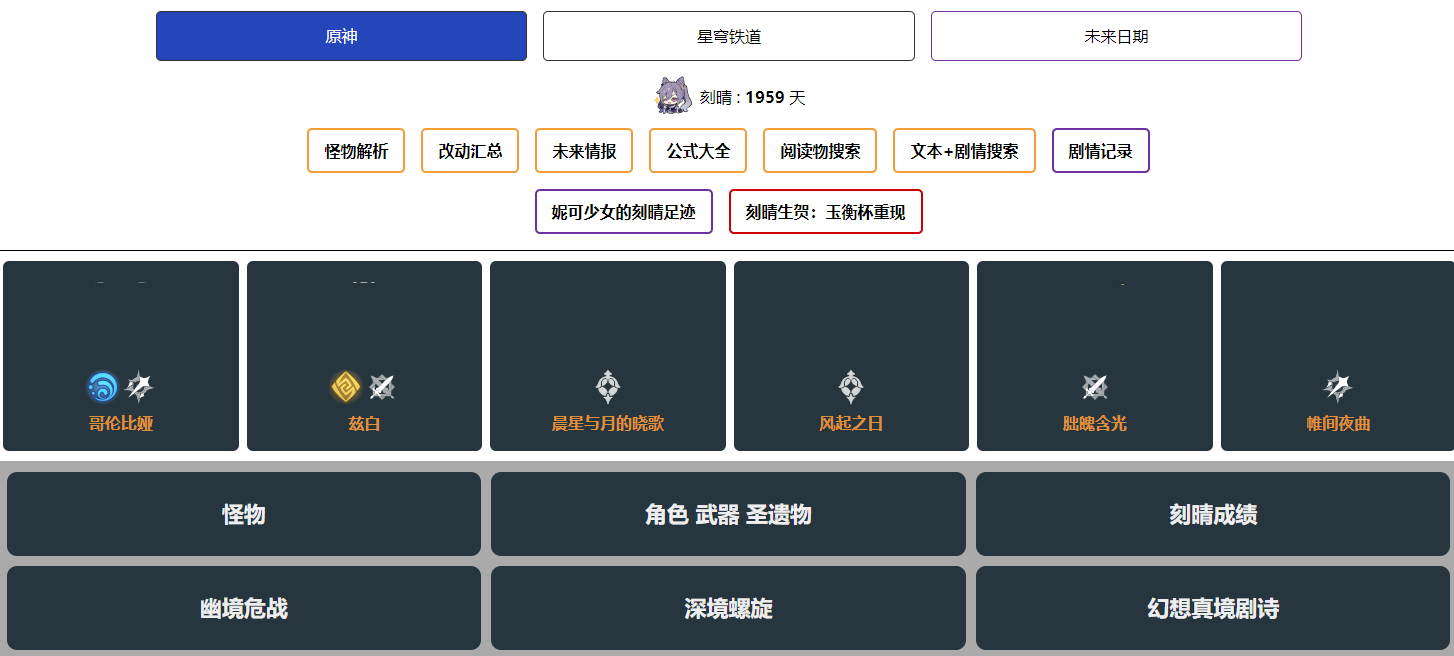
Task: Open the 文本+剧情搜索 search
Action: coord(964,151)
